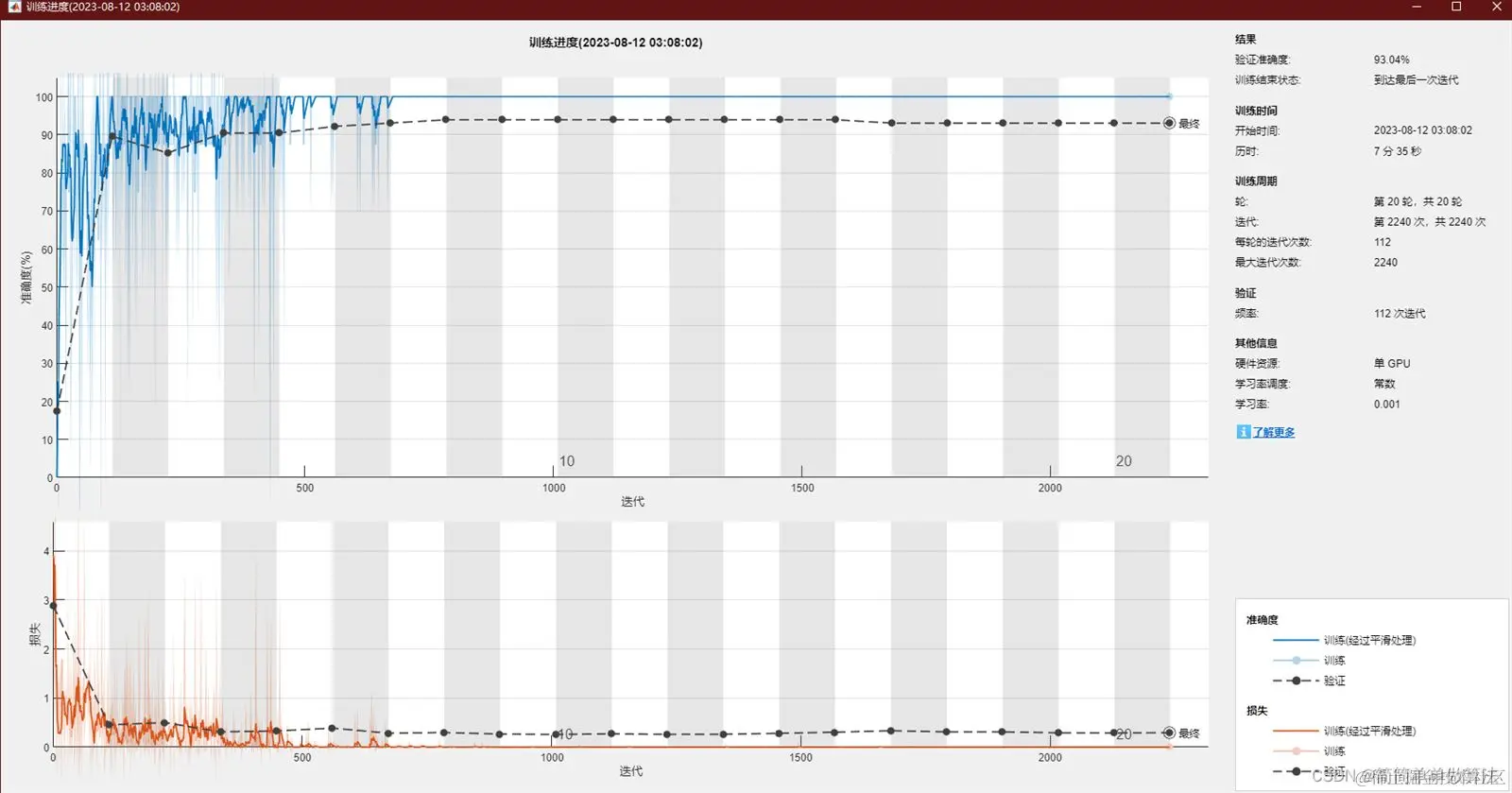1512x793 pixels.
Task: Click the 频率 label
Action: tap(1246, 314)
